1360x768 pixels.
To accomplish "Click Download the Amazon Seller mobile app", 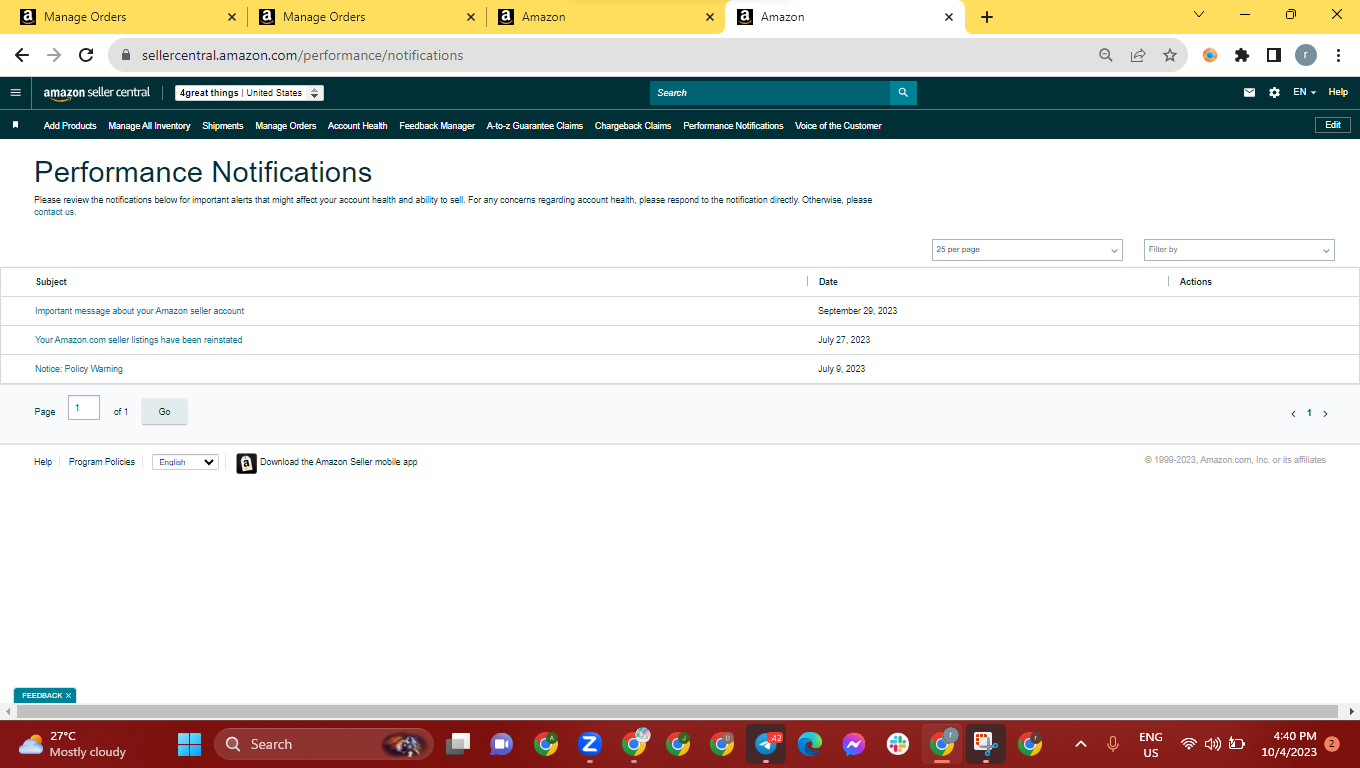I will [x=339, y=462].
